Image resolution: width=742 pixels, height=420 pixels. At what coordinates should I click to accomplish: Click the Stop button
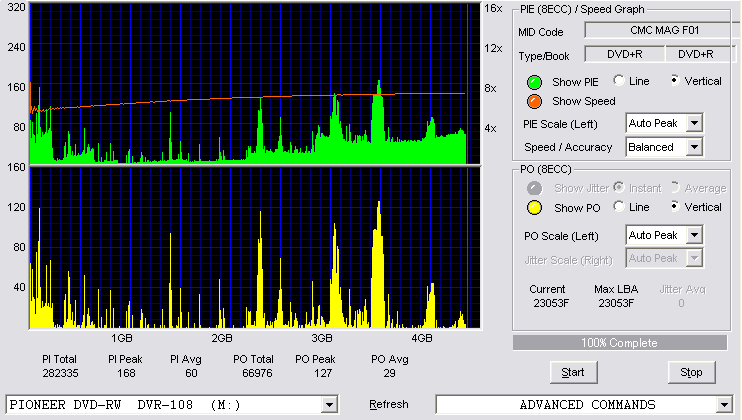click(x=691, y=373)
